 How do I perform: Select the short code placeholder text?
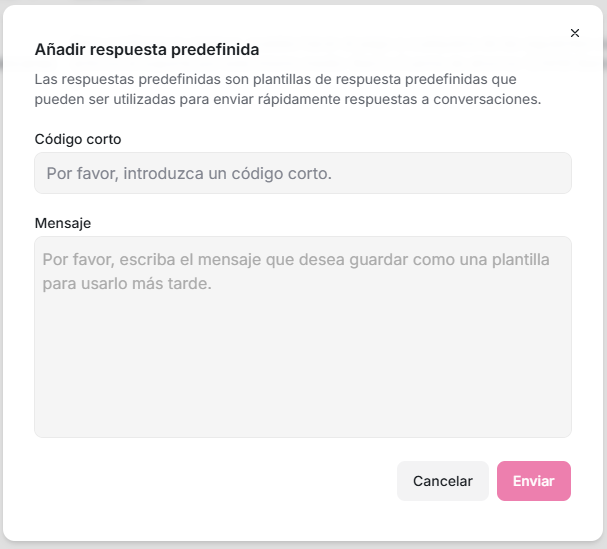point(189,173)
